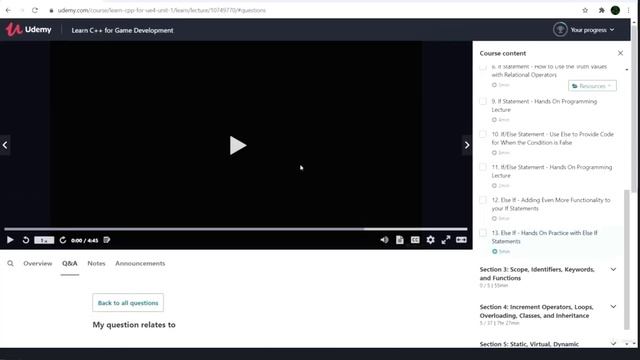
Task: Open the Announcements tab
Action: (x=140, y=264)
